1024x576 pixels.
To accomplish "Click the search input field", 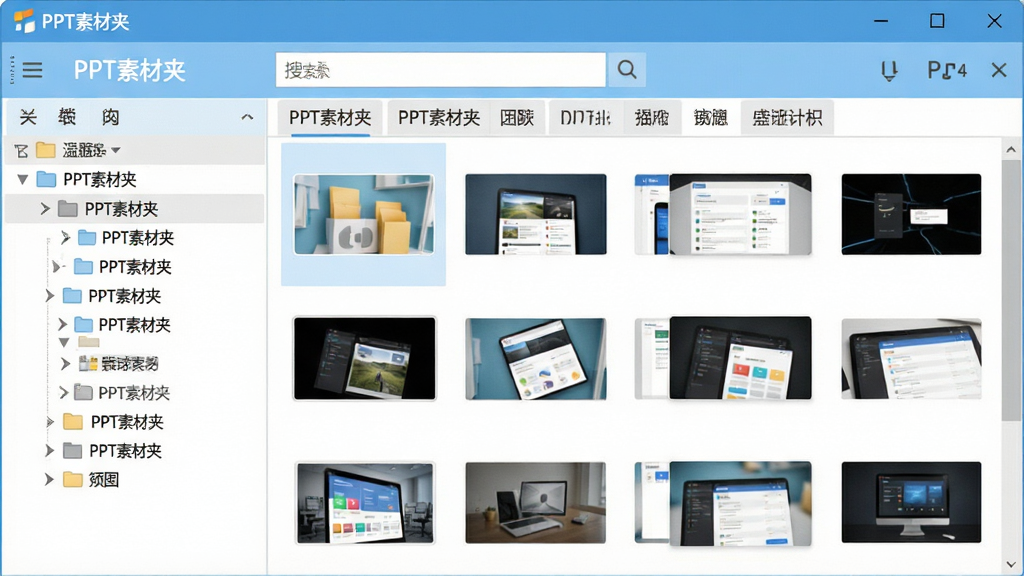I will pos(441,70).
